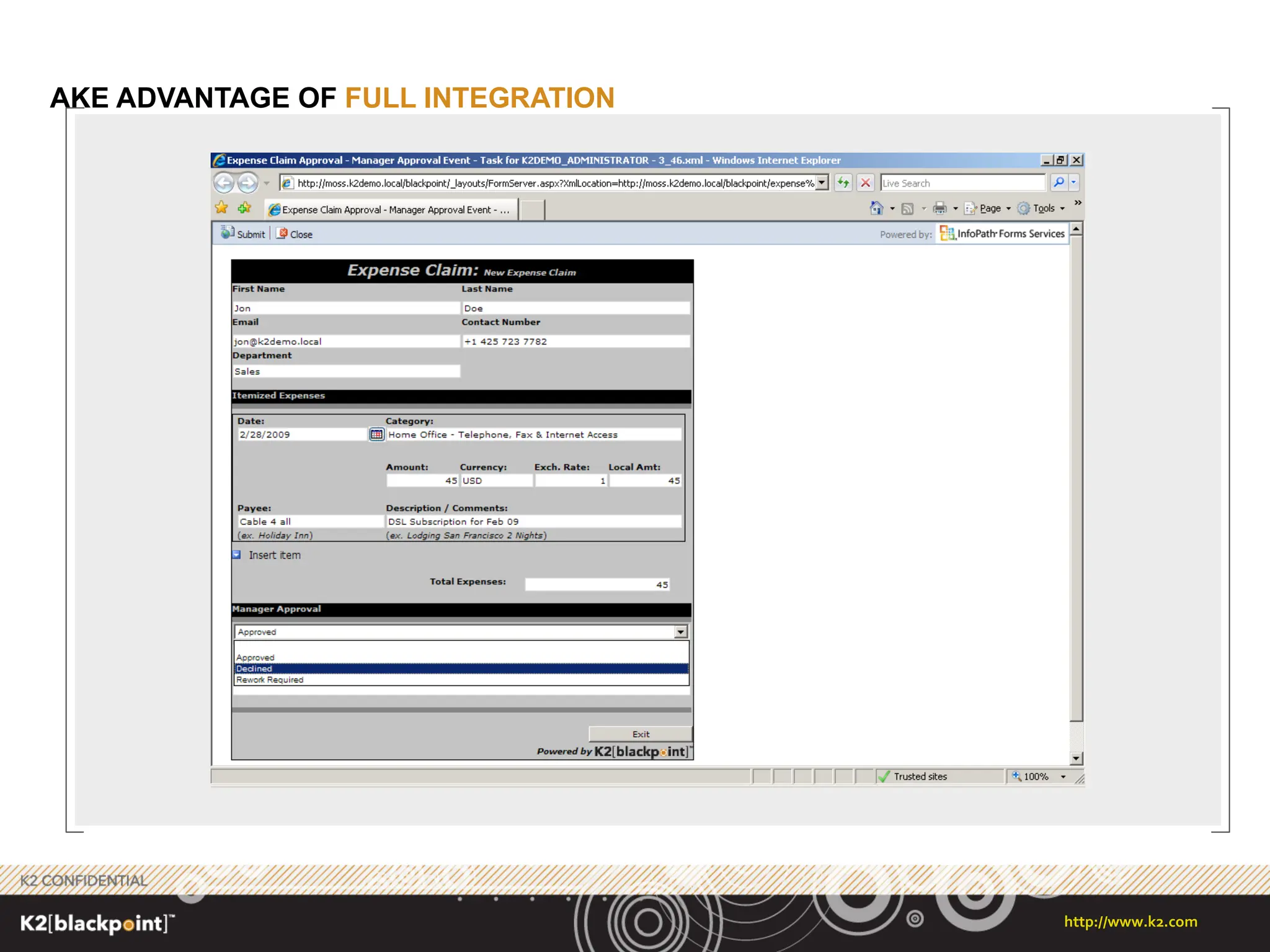1270x952 pixels.
Task: Click the scrollbar up arrow
Action: [x=1077, y=229]
